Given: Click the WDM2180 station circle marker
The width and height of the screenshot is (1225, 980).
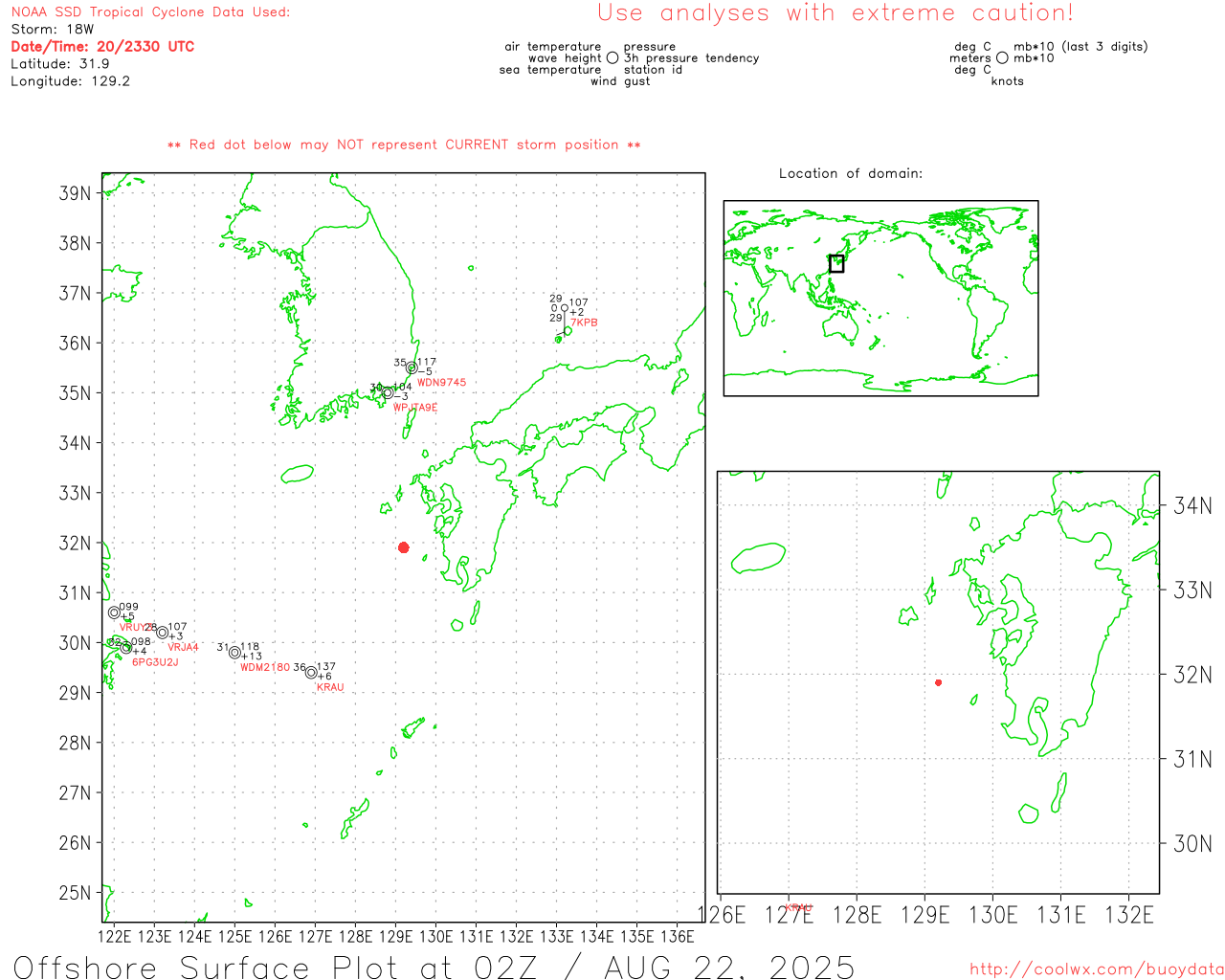Looking at the screenshot, I should tap(234, 653).
